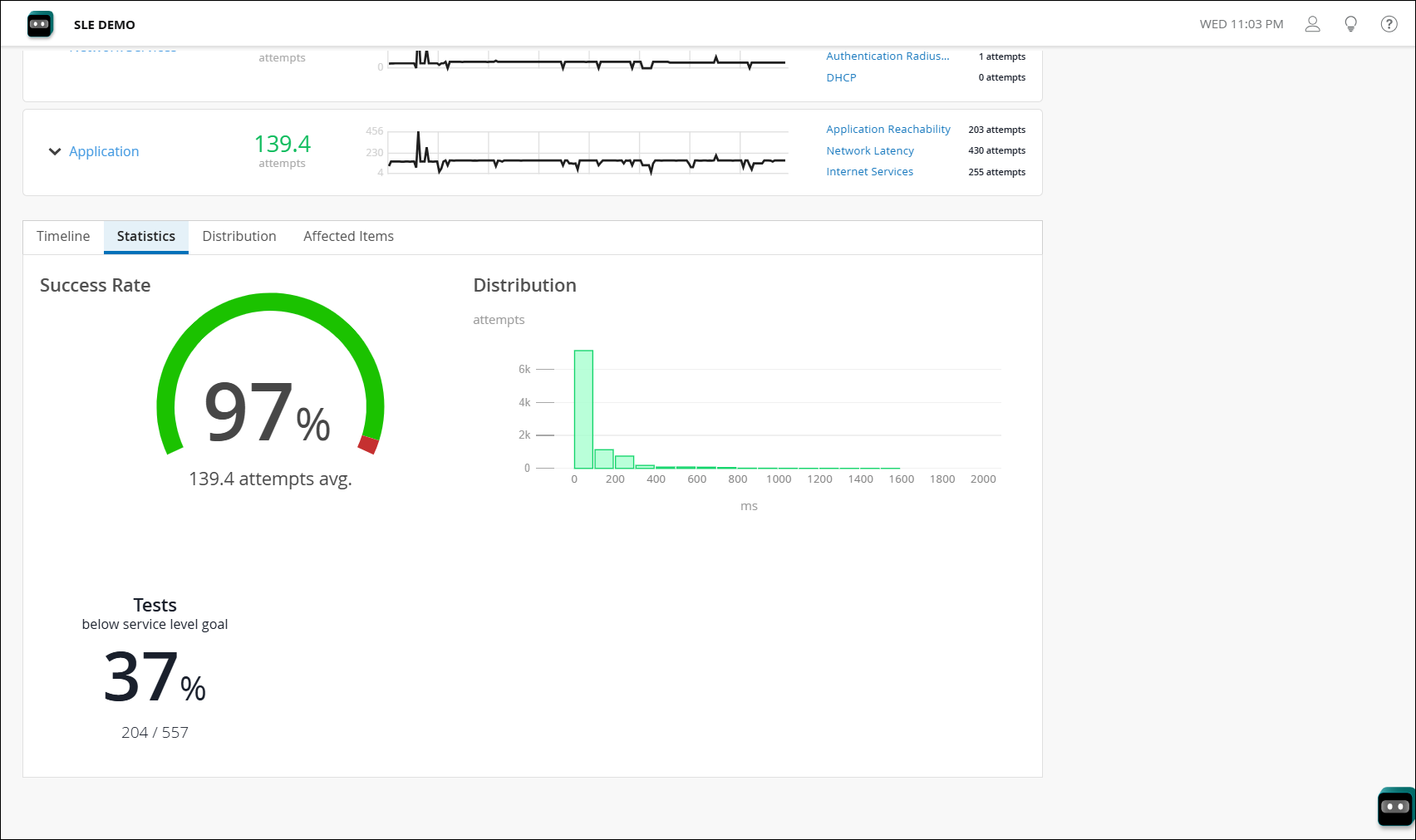Open the Internet Services classifier
Viewport: 1416px width, 840px height.
click(x=869, y=171)
